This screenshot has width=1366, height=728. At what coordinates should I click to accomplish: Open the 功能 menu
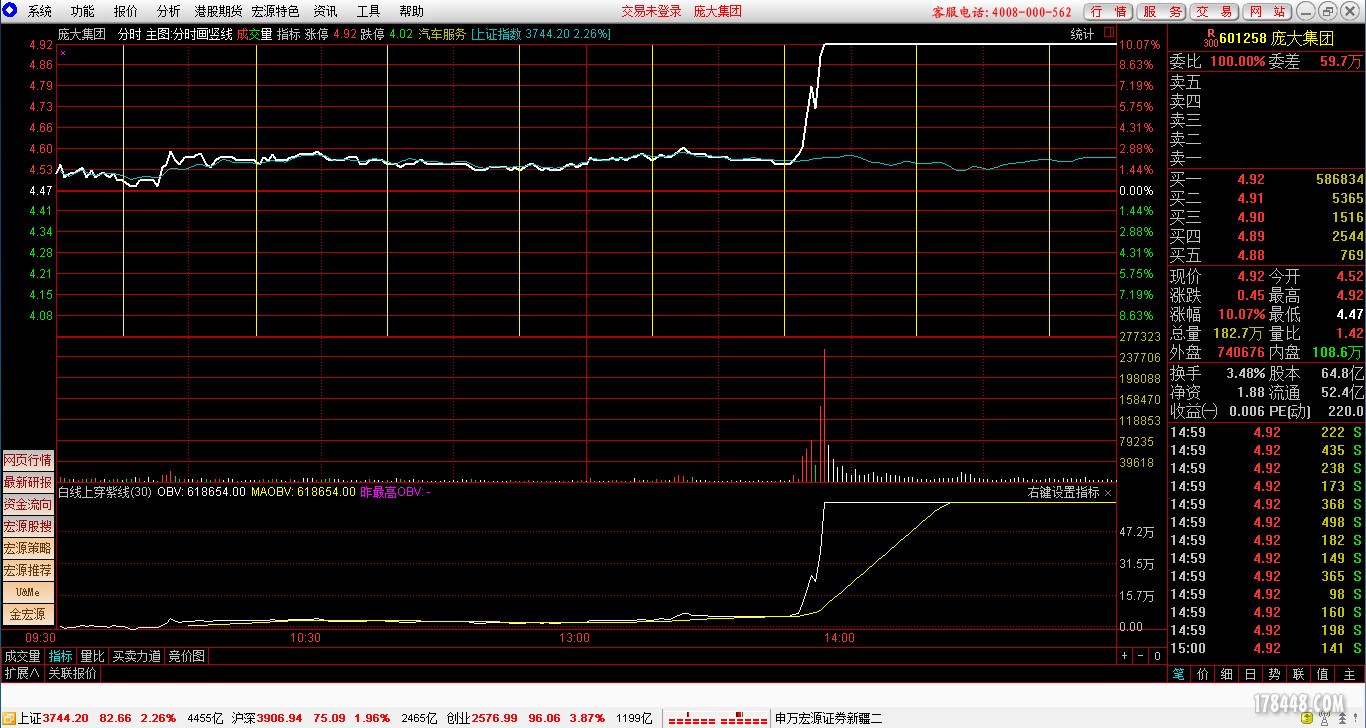click(x=83, y=12)
